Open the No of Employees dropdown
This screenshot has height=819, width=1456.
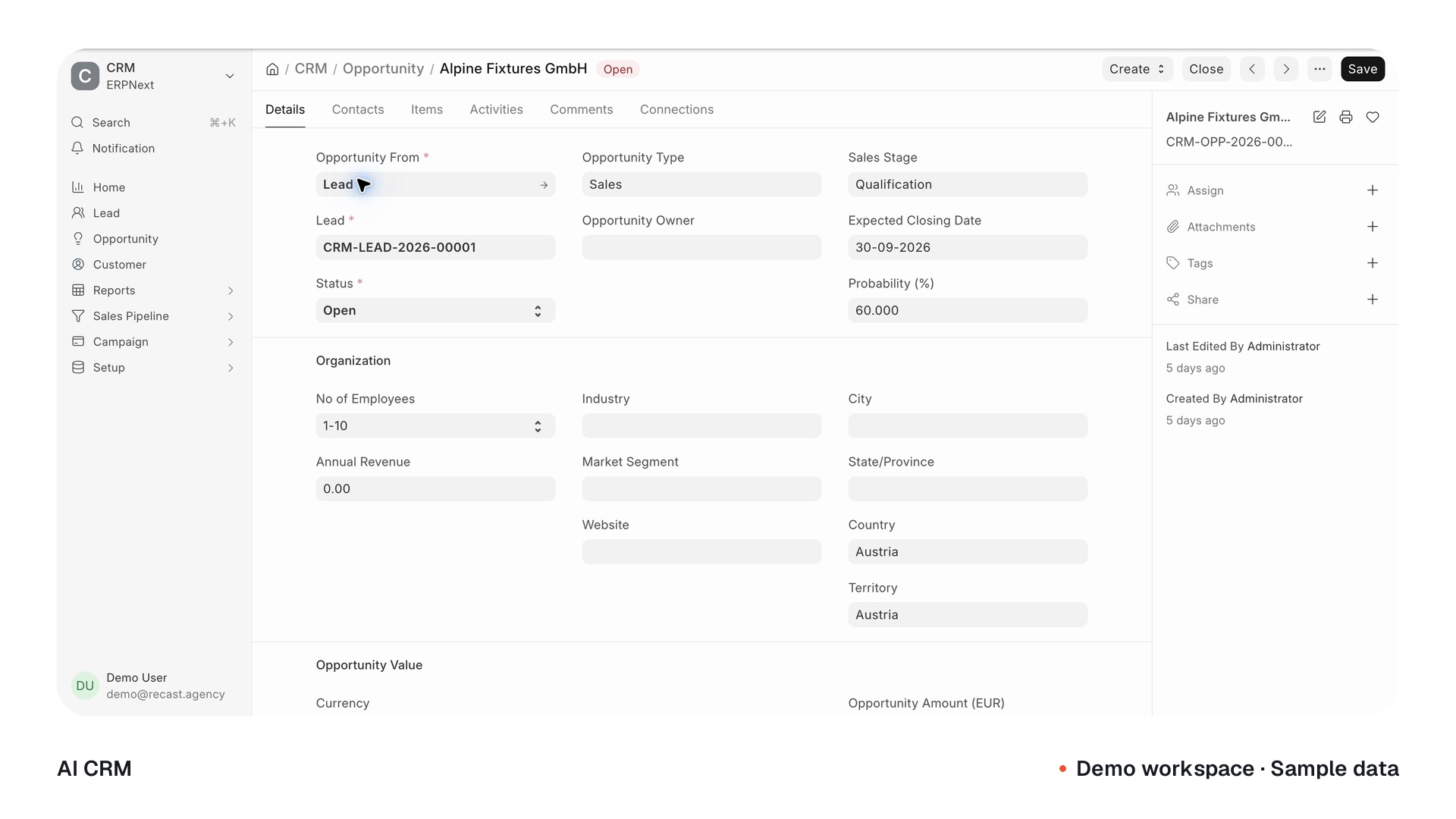[435, 425]
